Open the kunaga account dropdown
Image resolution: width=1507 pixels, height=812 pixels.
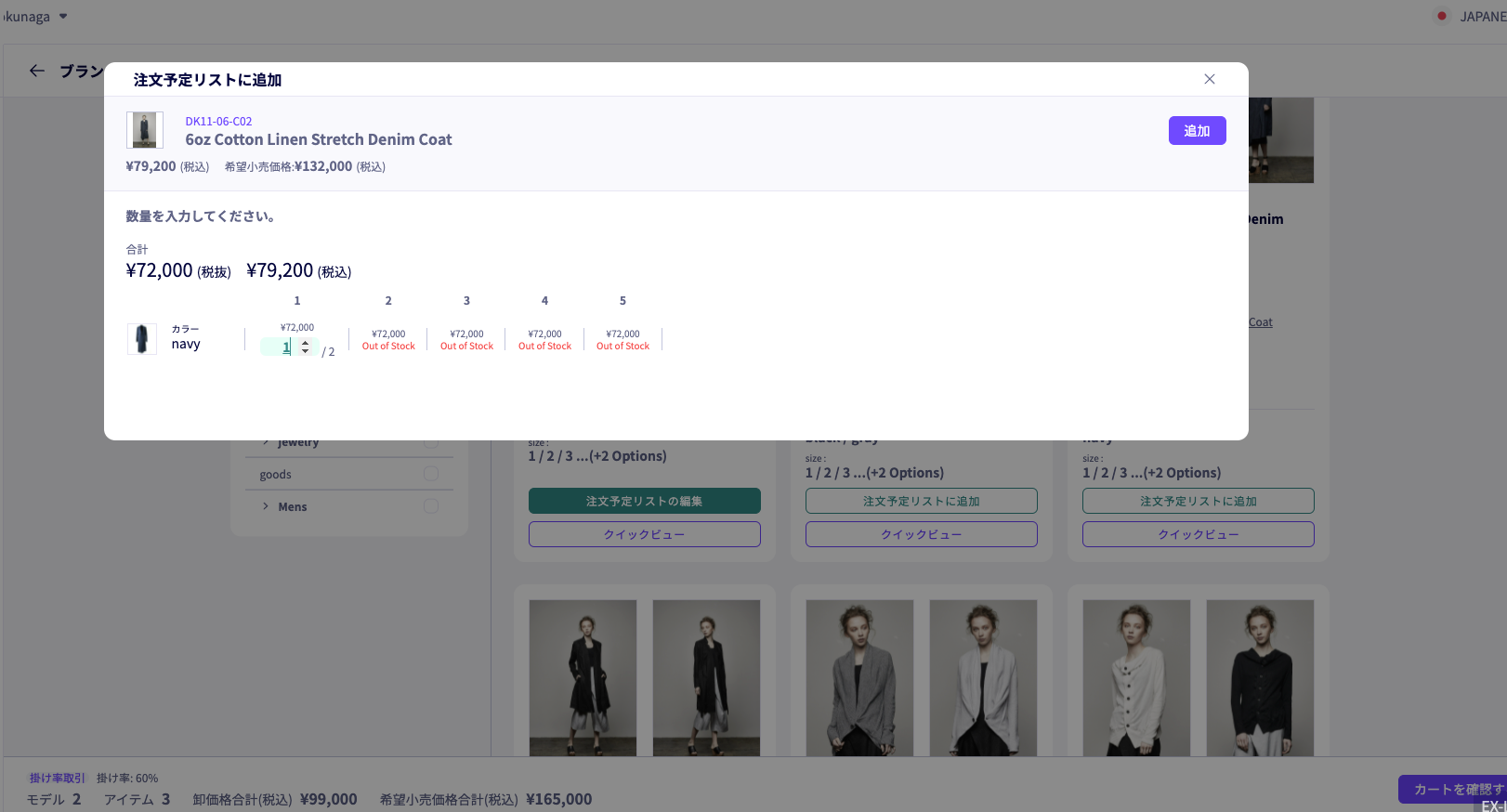34,17
